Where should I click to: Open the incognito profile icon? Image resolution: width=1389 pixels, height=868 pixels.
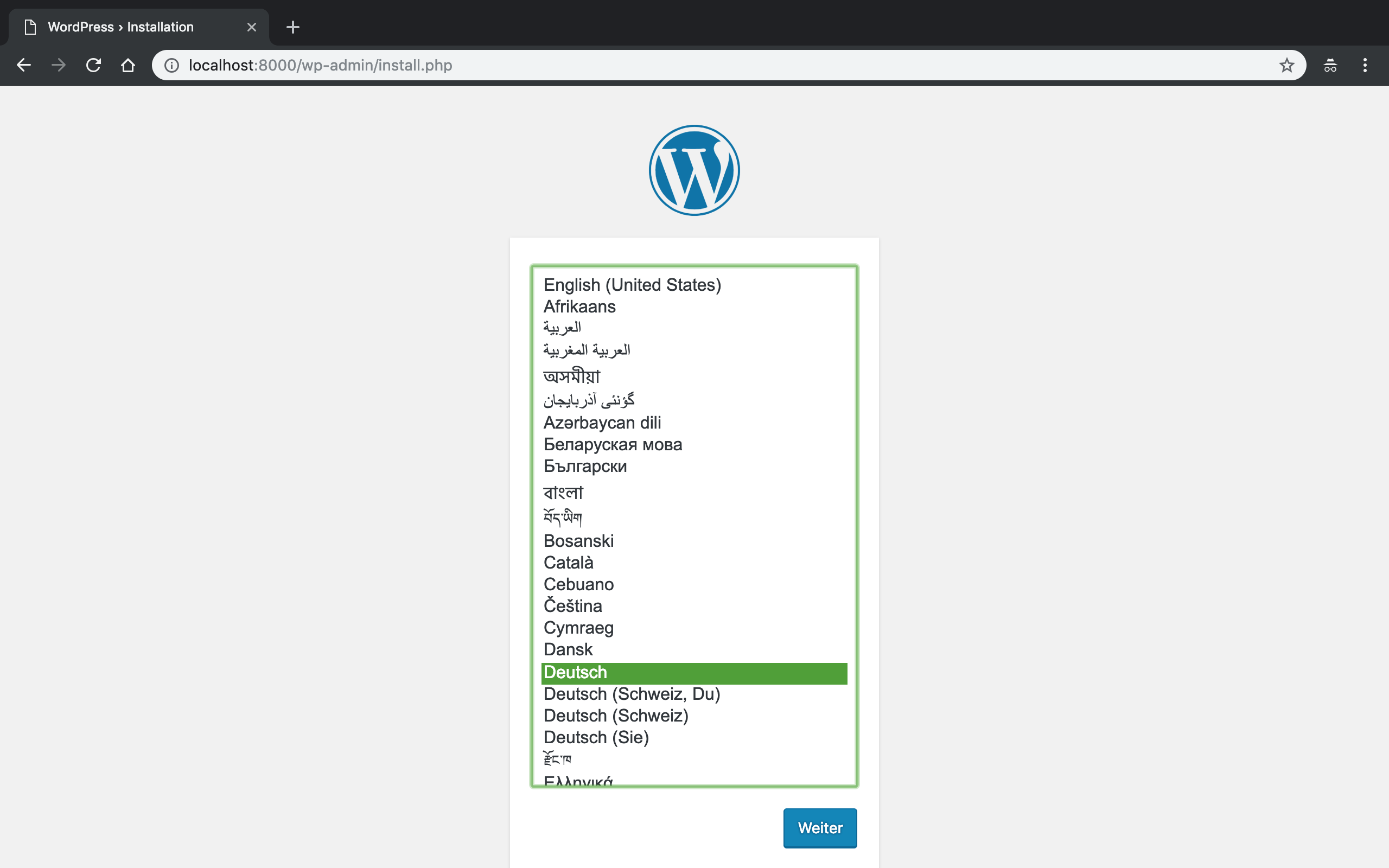(1330, 65)
